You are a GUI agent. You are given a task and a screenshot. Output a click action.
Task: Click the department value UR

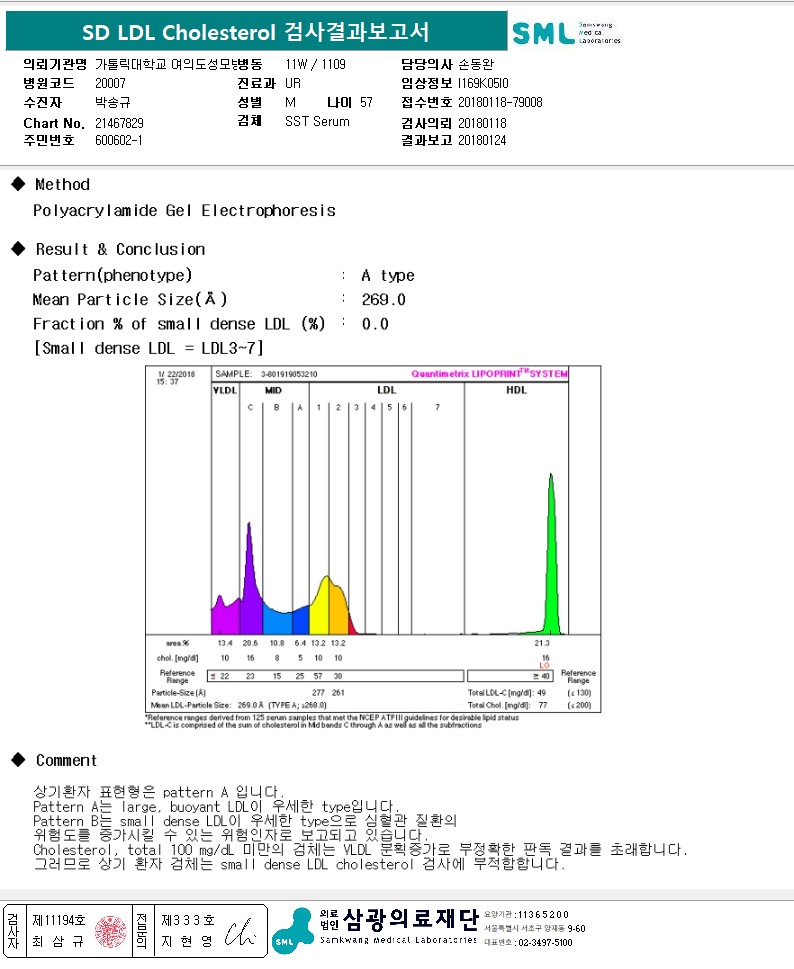coord(293,83)
